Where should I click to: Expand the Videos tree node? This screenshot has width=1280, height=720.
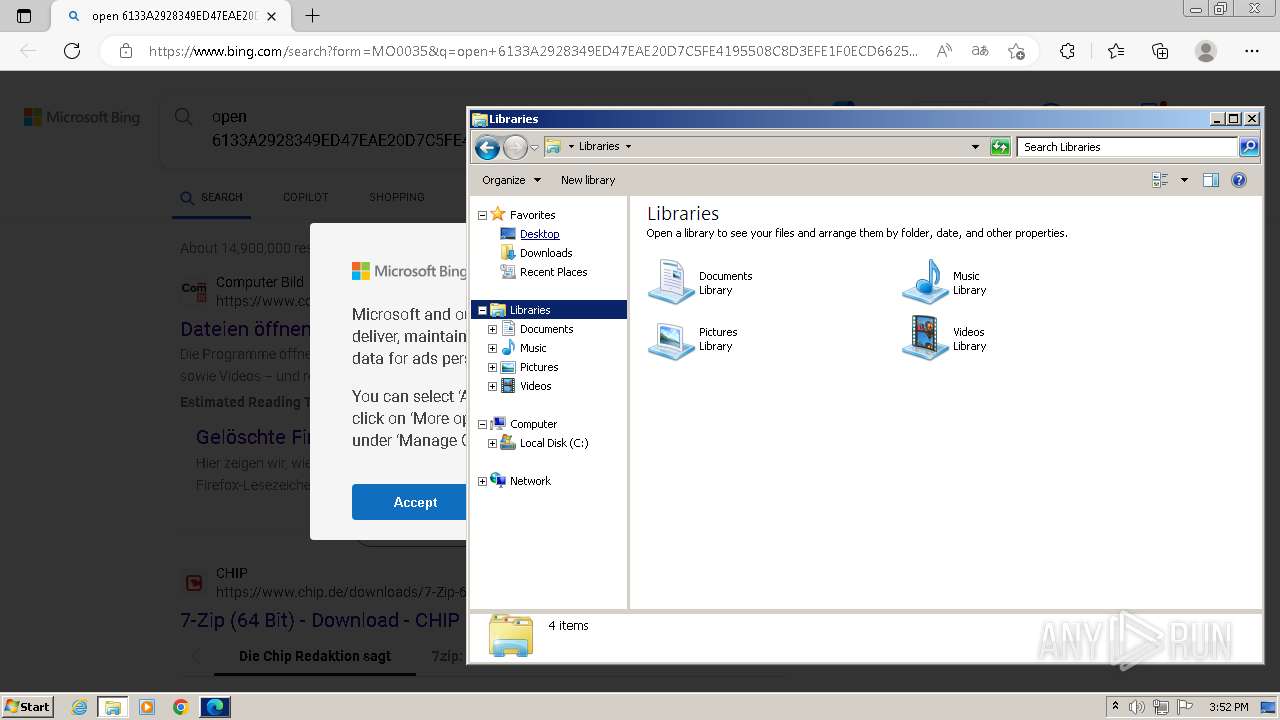pyautogui.click(x=492, y=386)
